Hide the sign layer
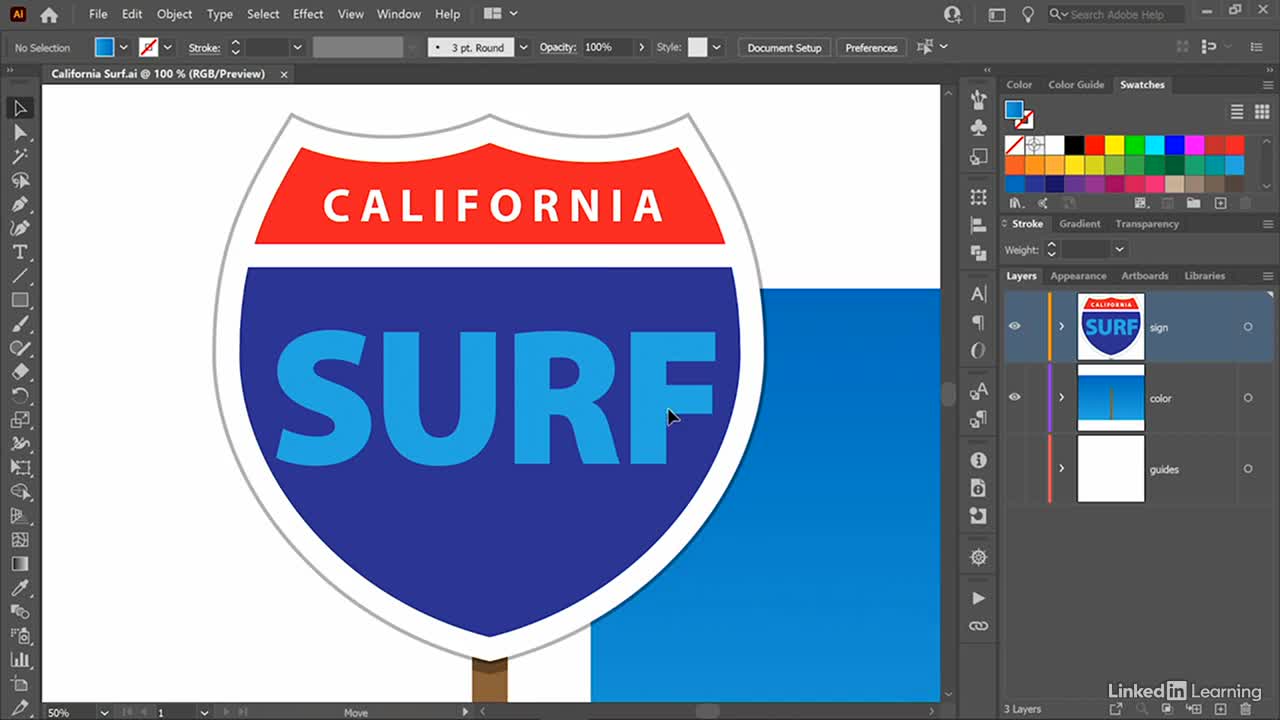The image size is (1280, 720). [x=1014, y=326]
